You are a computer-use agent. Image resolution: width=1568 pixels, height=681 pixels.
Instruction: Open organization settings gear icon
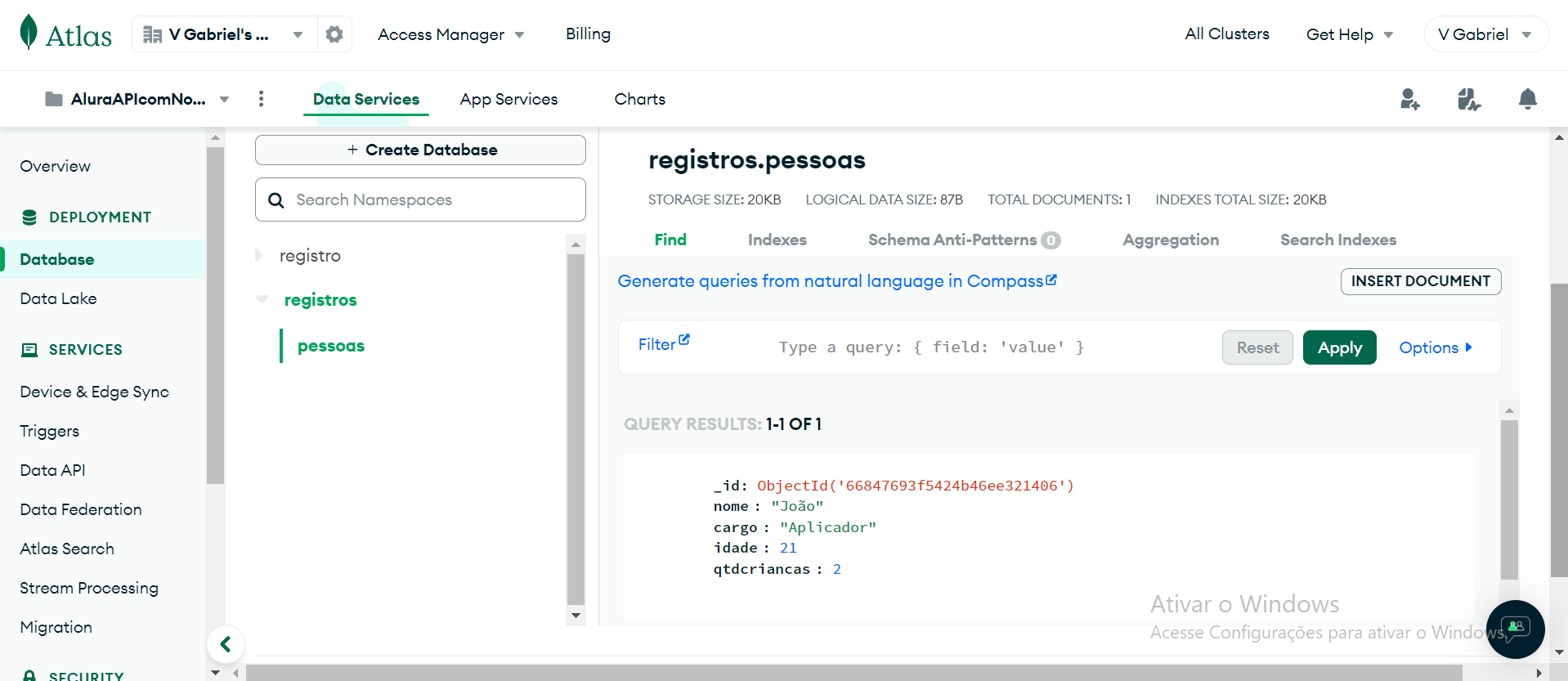(x=334, y=34)
